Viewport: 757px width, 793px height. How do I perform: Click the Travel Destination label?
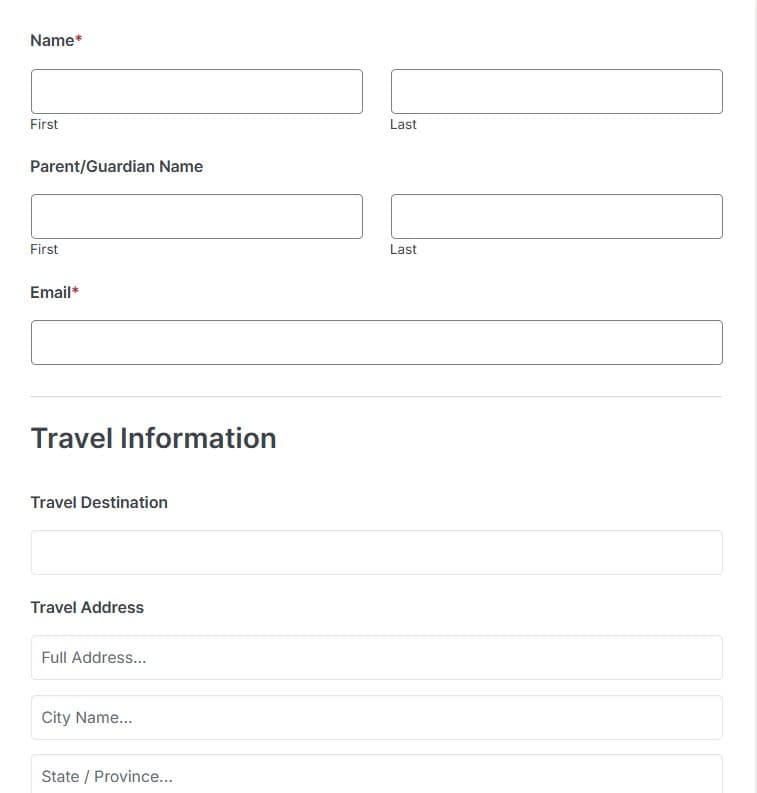pos(99,502)
